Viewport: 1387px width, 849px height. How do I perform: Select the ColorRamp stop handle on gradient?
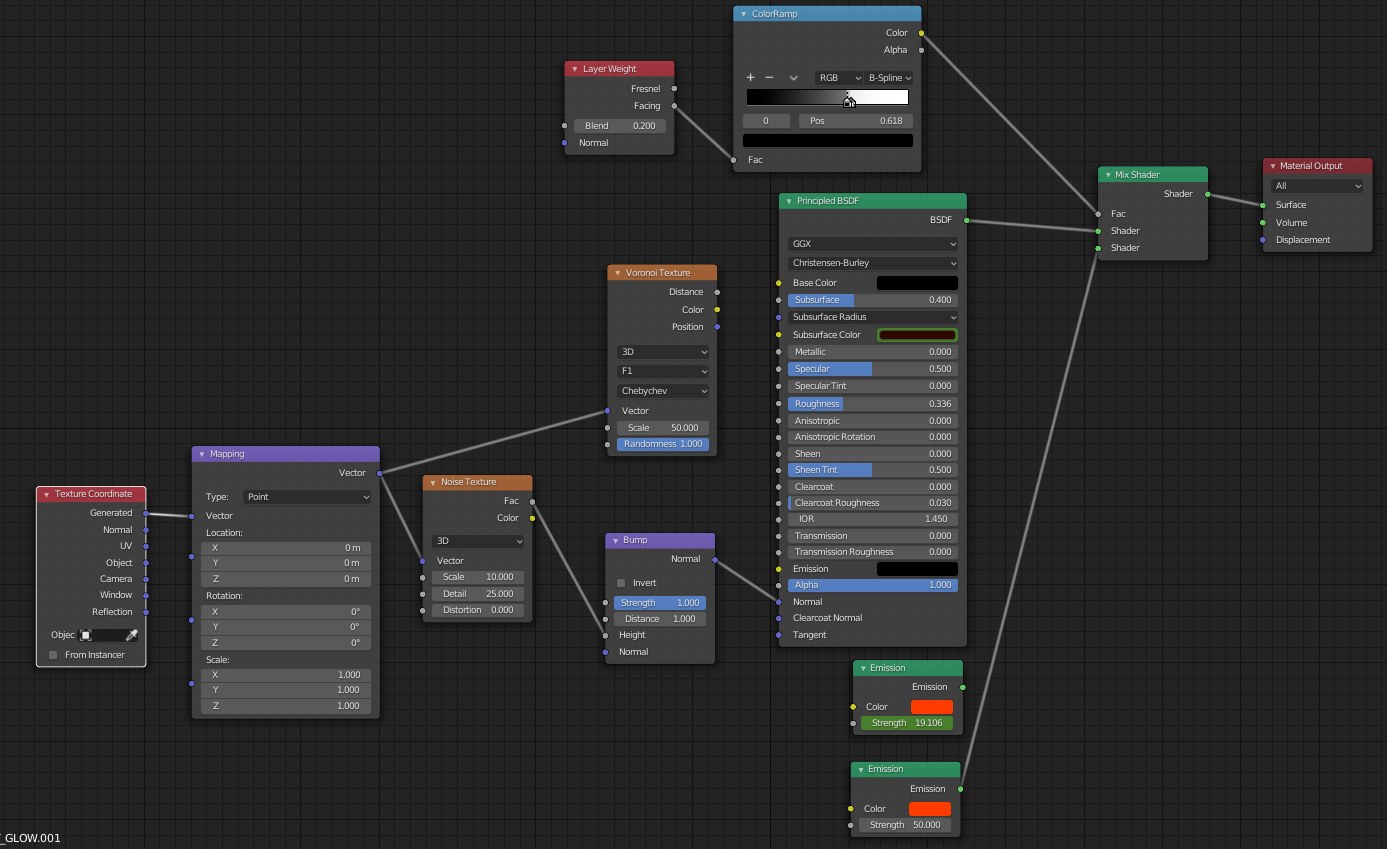click(x=849, y=100)
